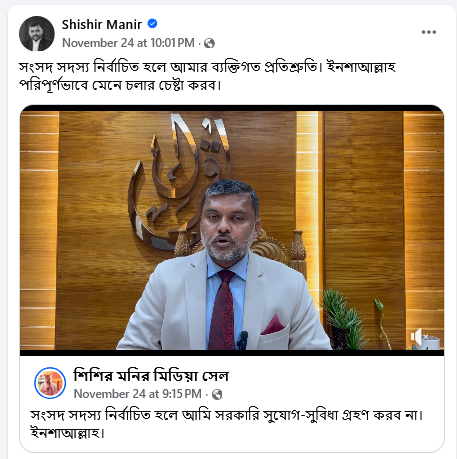Click the red tie in the video
The width and height of the screenshot is (457, 459).
coord(222,310)
